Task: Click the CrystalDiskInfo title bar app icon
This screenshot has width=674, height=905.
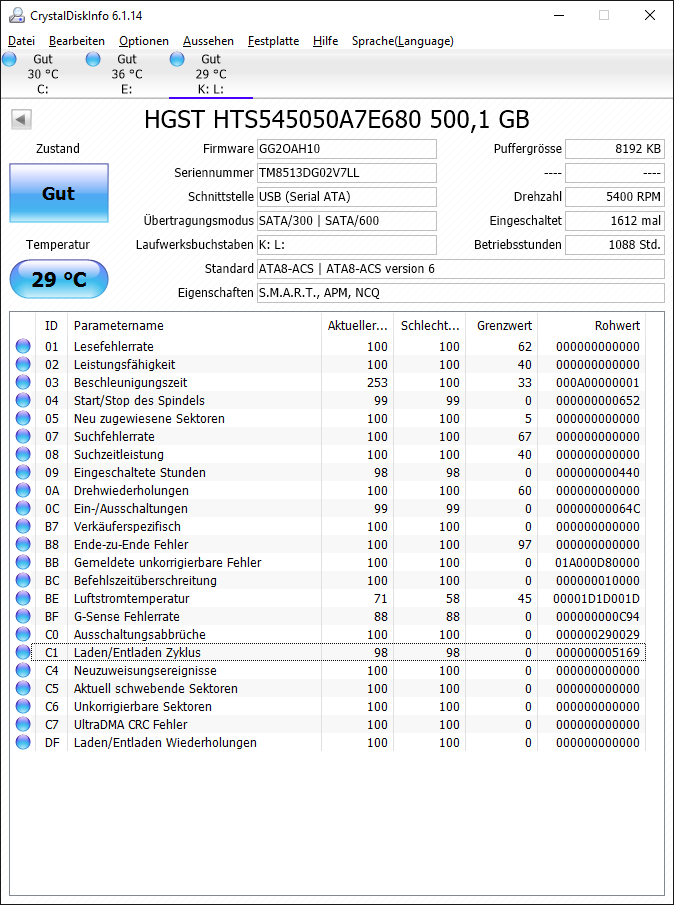Action: (17, 15)
